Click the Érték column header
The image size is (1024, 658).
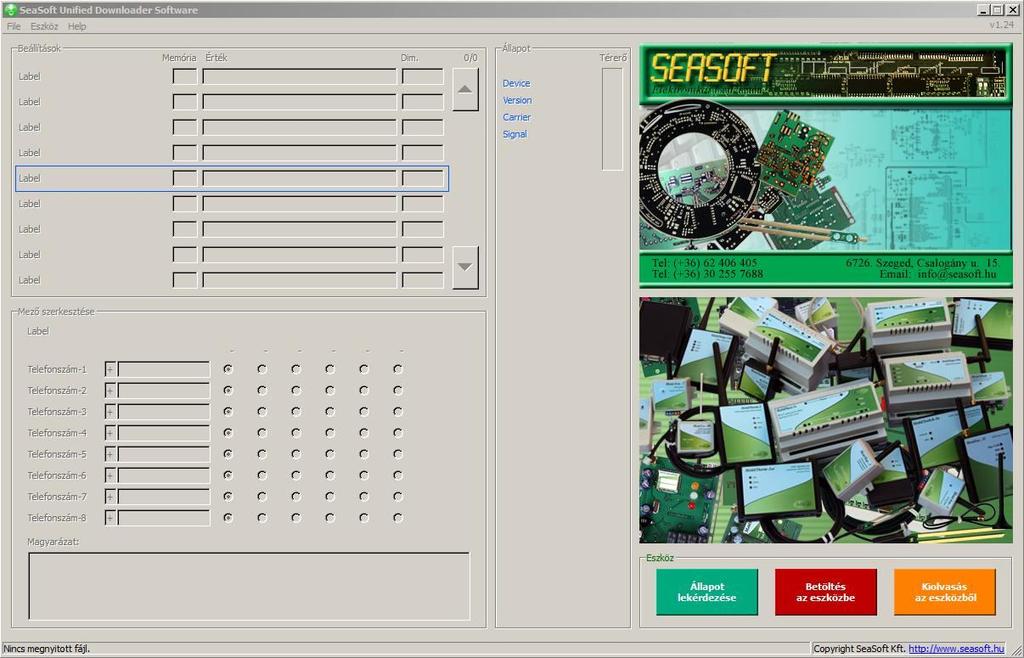[216, 58]
